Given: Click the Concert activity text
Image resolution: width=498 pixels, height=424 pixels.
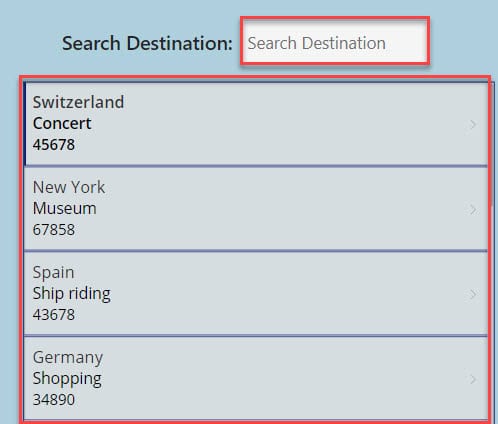Looking at the screenshot, I should 62,123.
